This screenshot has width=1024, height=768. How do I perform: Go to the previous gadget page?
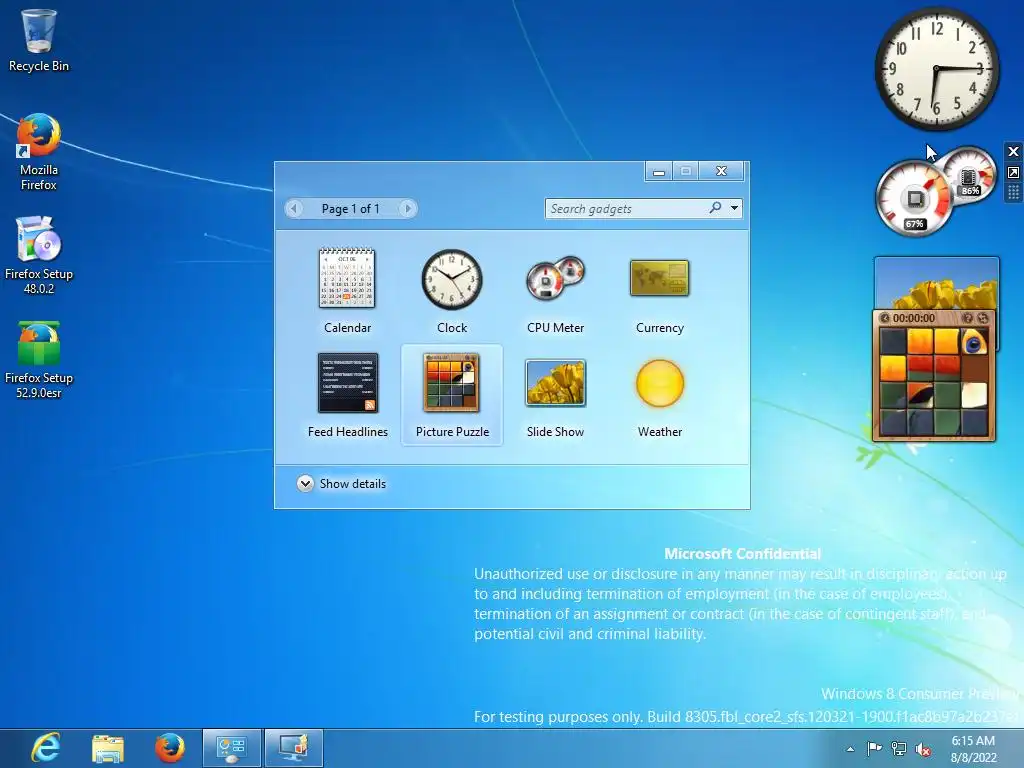294,208
